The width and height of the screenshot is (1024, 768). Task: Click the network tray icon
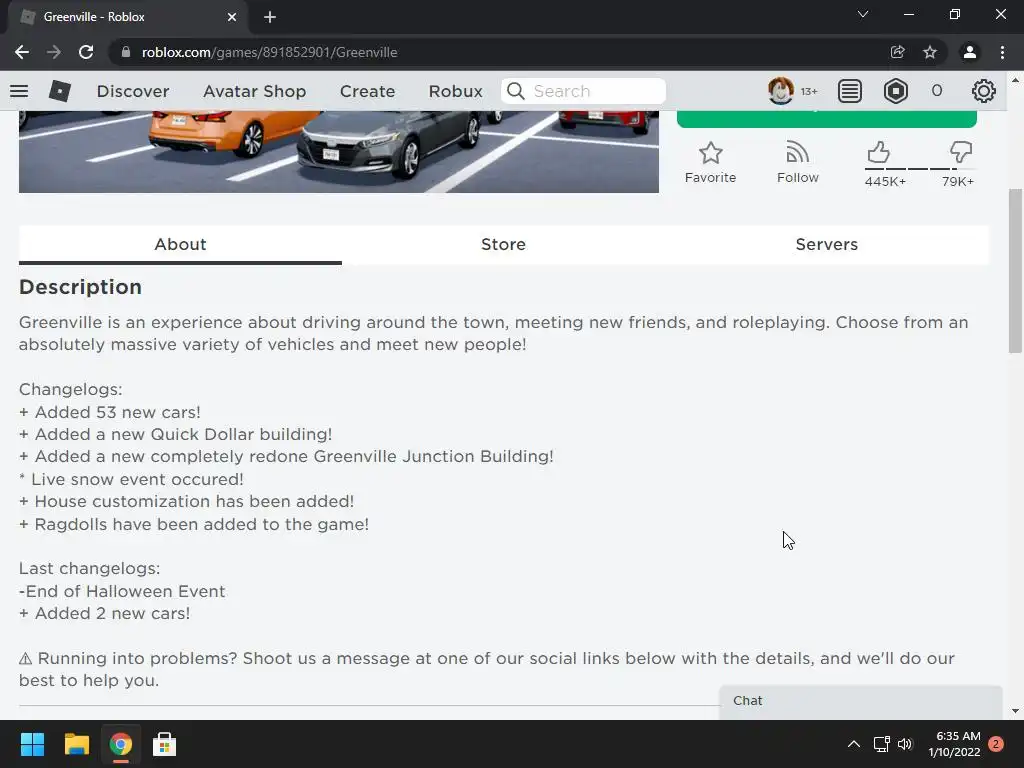click(882, 744)
